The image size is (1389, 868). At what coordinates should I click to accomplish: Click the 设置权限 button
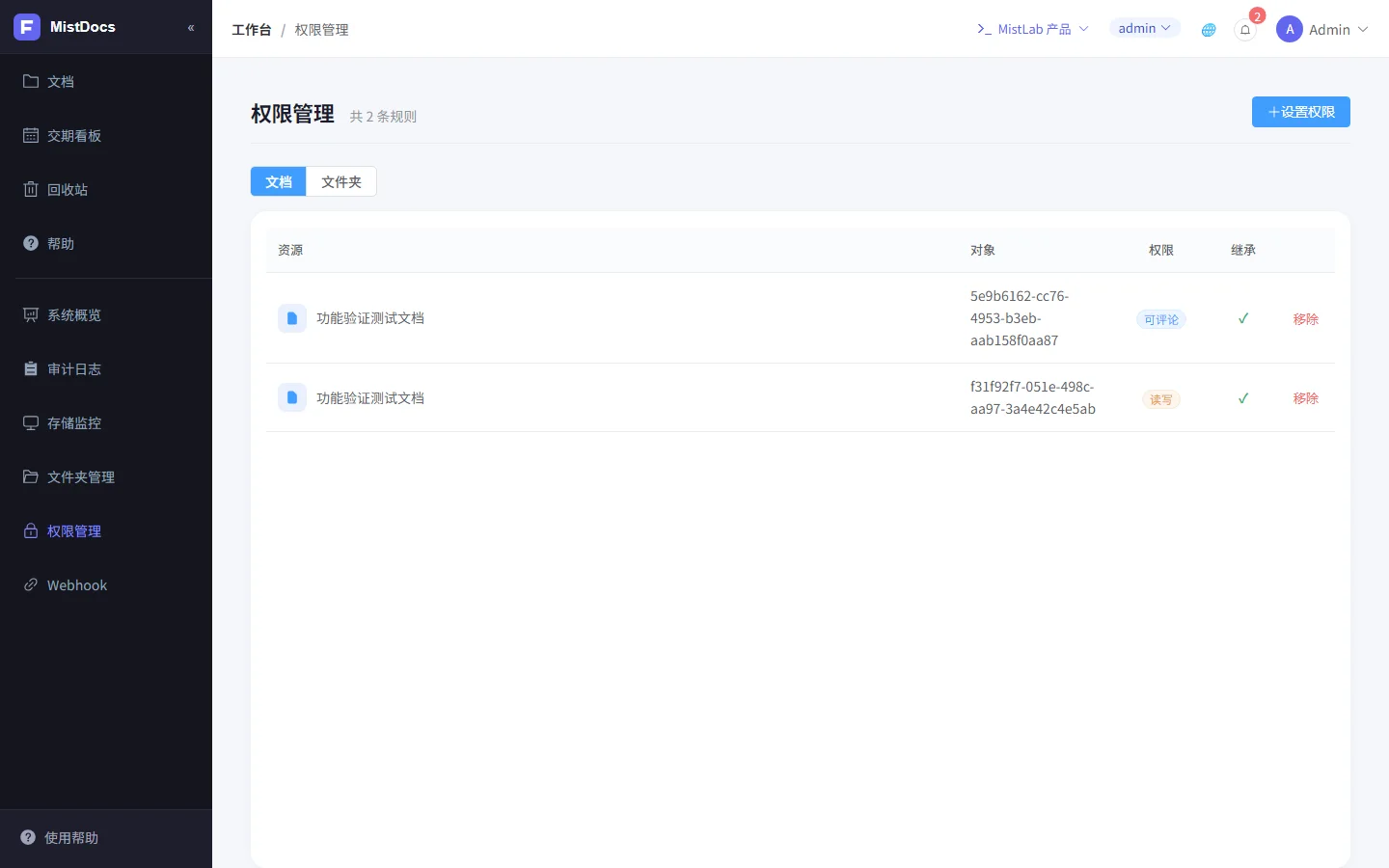[x=1301, y=112]
